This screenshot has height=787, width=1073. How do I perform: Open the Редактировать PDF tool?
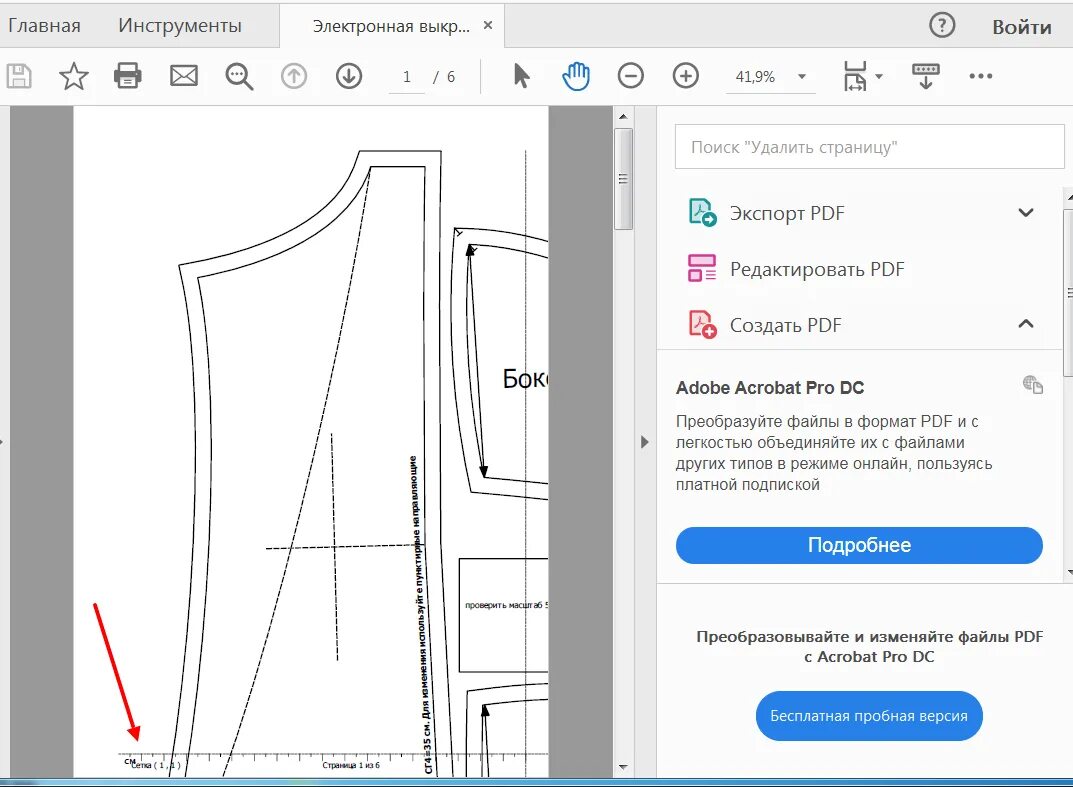click(x=817, y=269)
